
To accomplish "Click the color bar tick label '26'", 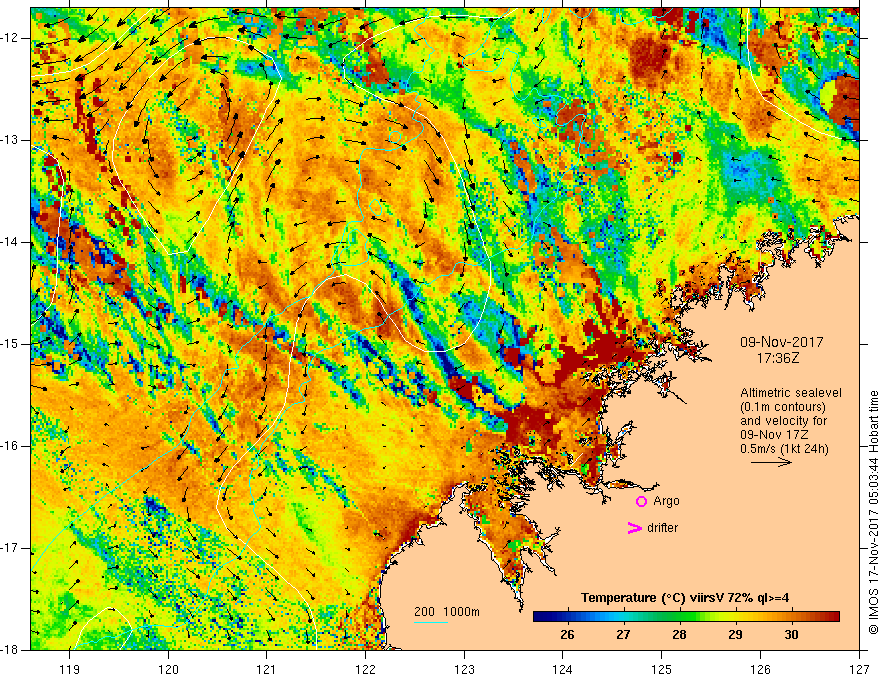I will tap(567, 635).
